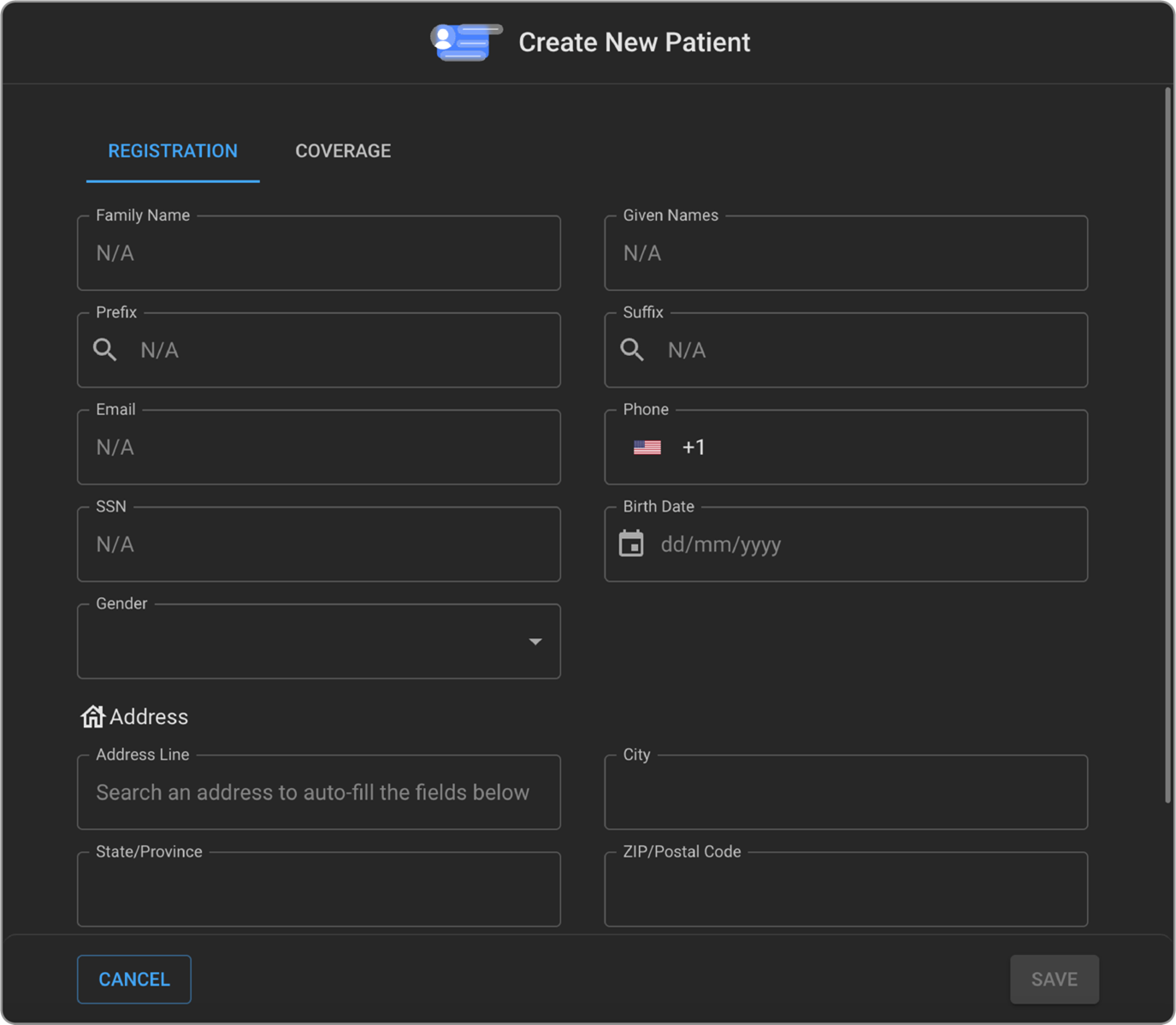Screen dimensions: 1176x1025
Task: Expand the Gender dropdown arrow
Action: 535,642
